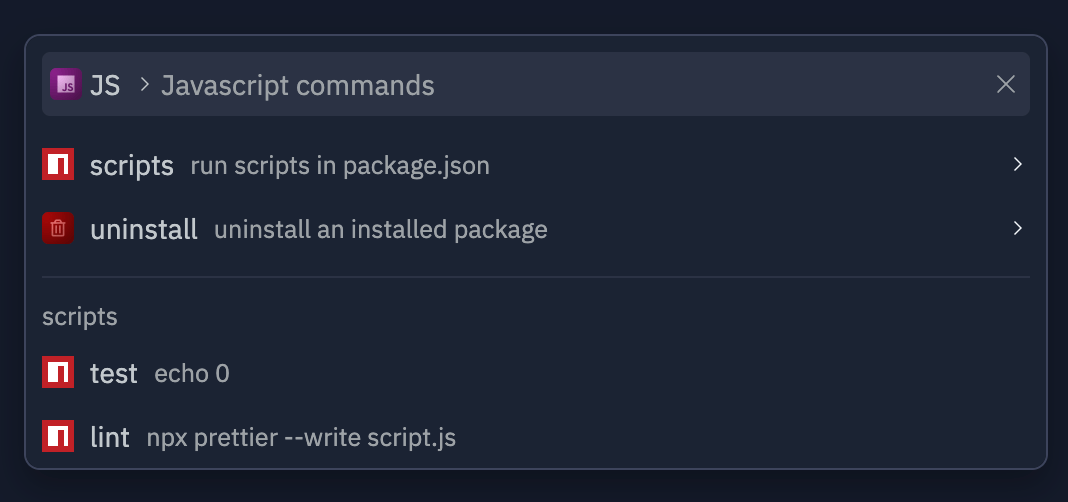1068x502 pixels.
Task: Click the 'run scripts in package.json' description
Action: pyautogui.click(x=340, y=166)
